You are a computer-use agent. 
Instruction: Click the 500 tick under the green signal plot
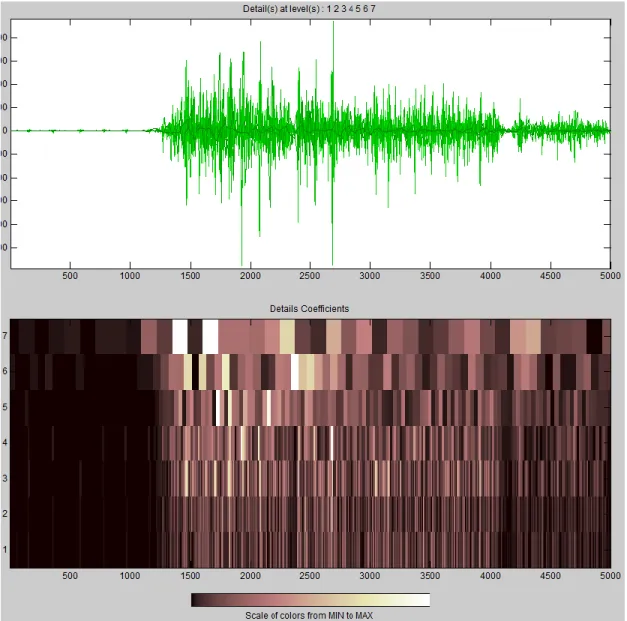coord(70,276)
